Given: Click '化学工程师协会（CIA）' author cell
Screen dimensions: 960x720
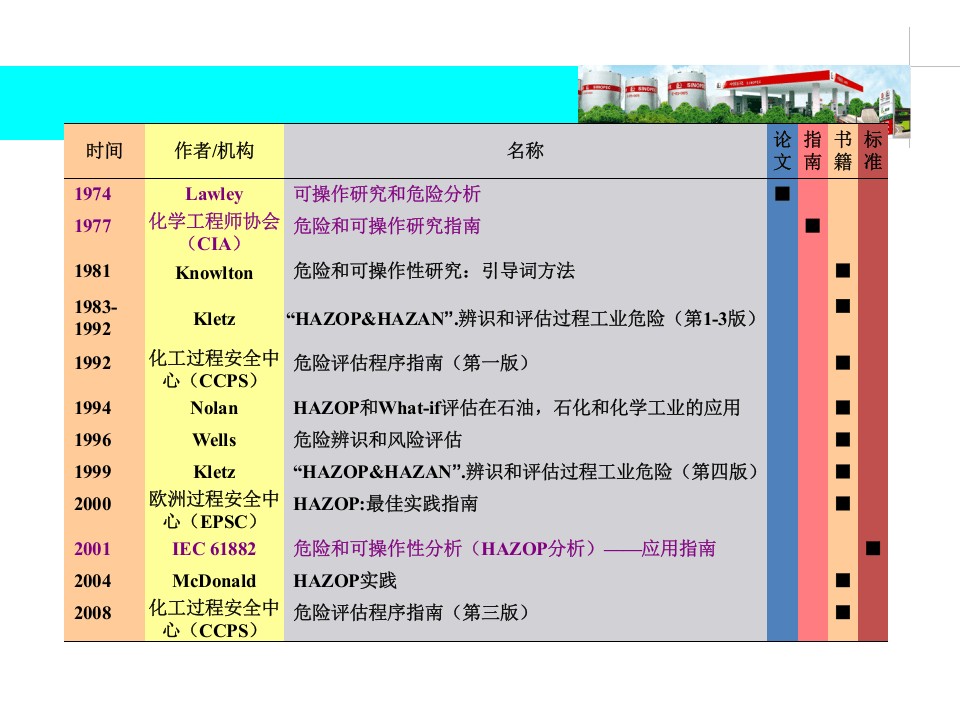Looking at the screenshot, I should (x=214, y=233).
